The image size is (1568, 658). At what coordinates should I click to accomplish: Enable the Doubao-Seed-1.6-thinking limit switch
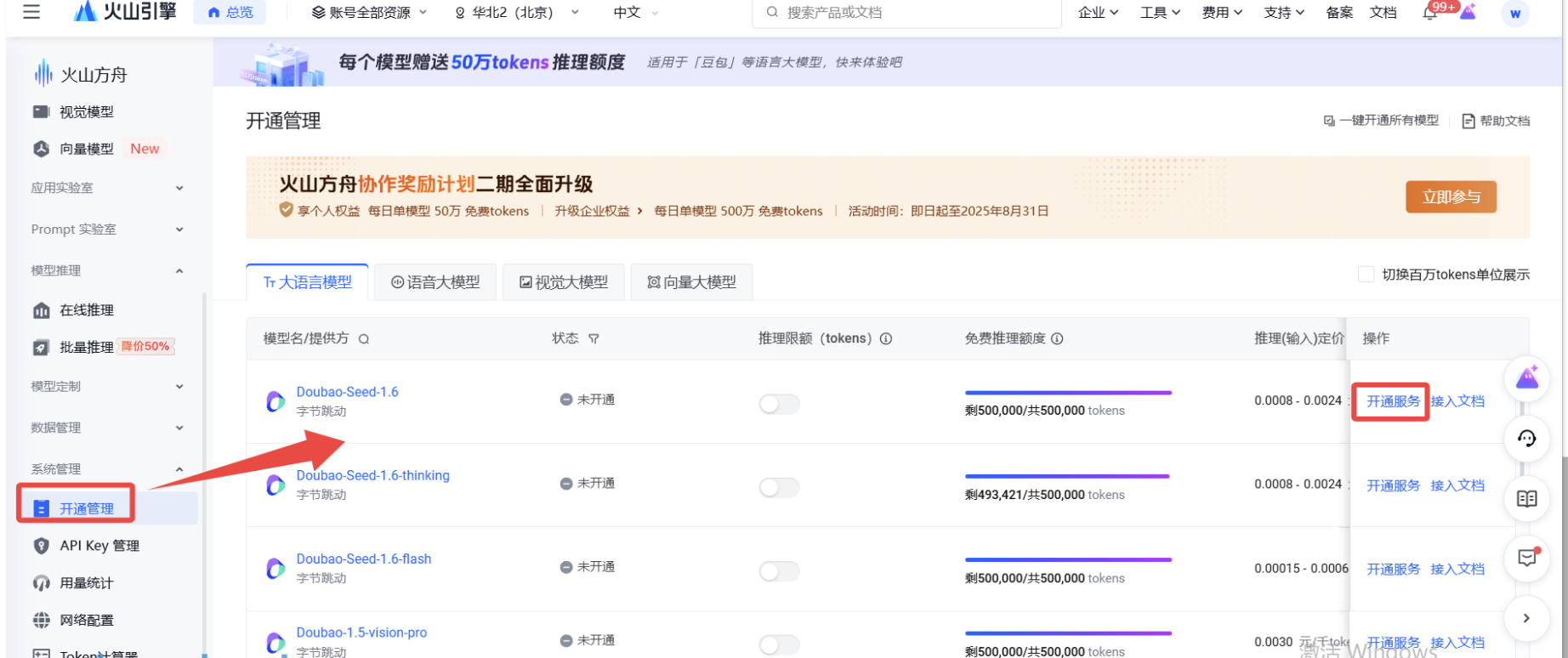pos(779,487)
